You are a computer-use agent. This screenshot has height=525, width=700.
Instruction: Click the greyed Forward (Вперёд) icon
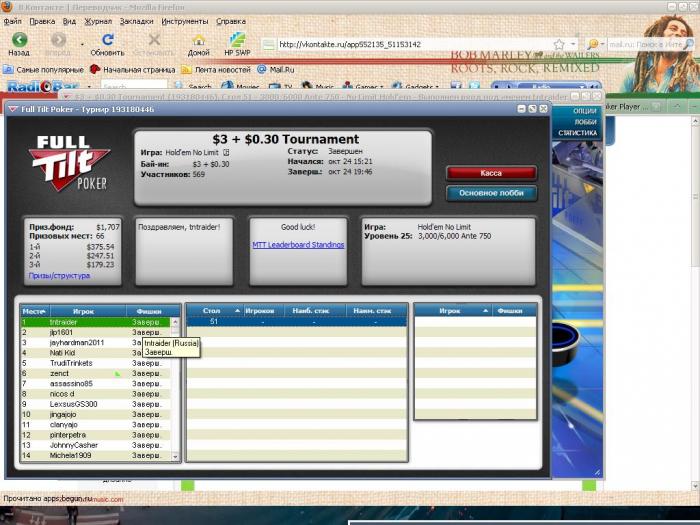(x=58, y=40)
